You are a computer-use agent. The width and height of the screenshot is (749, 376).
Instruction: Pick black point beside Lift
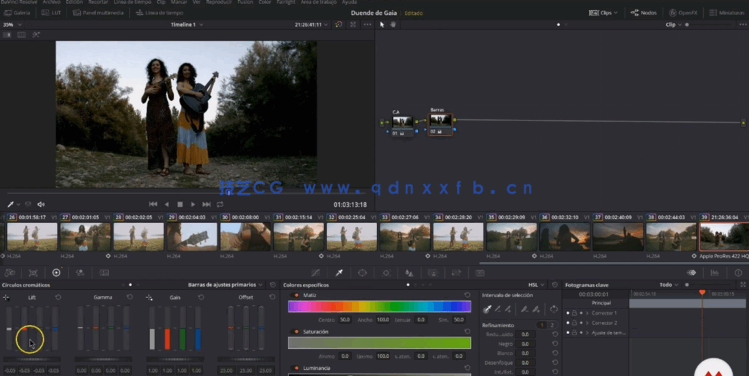(x=6, y=297)
